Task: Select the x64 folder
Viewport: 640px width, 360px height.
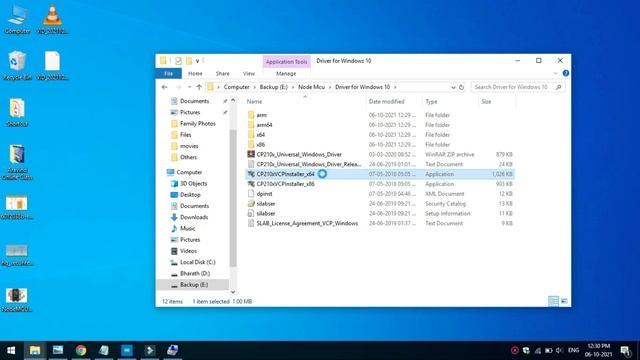Action: (x=260, y=135)
